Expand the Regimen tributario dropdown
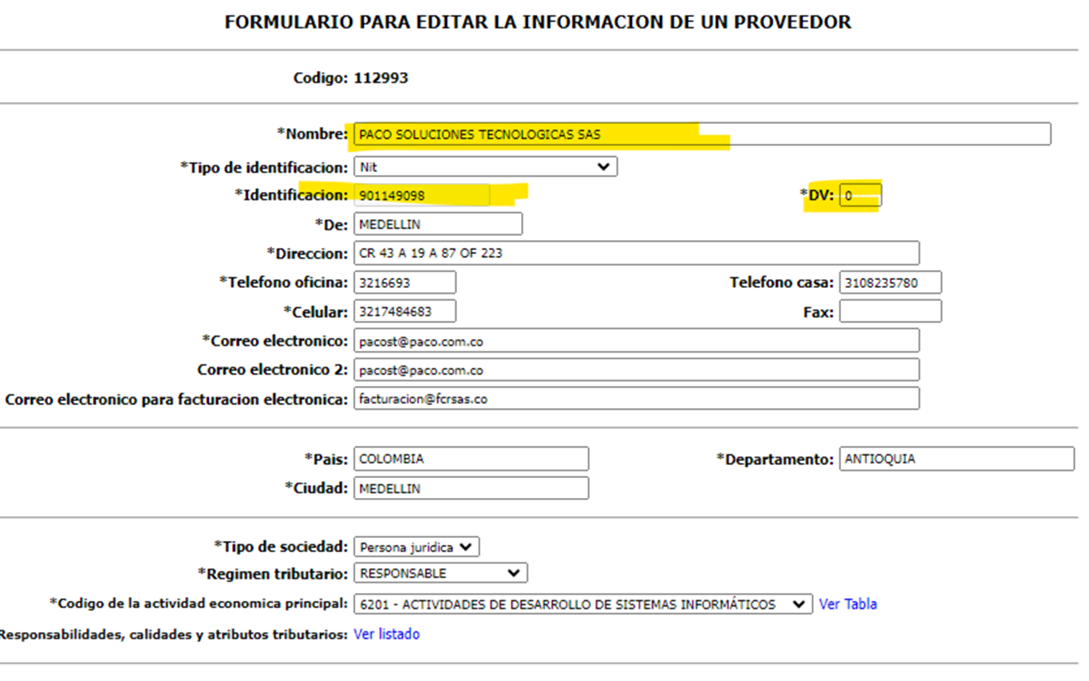 (440, 573)
